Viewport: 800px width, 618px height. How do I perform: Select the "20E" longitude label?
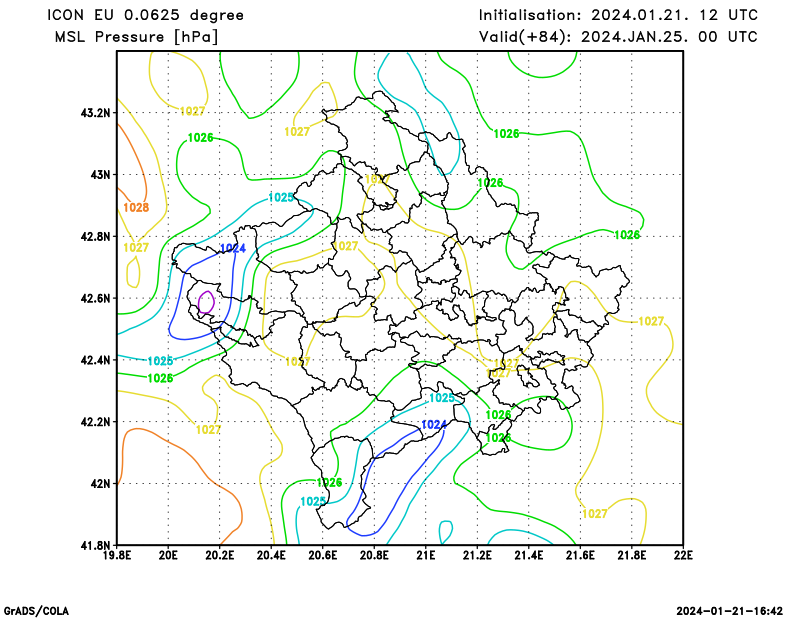(x=168, y=555)
